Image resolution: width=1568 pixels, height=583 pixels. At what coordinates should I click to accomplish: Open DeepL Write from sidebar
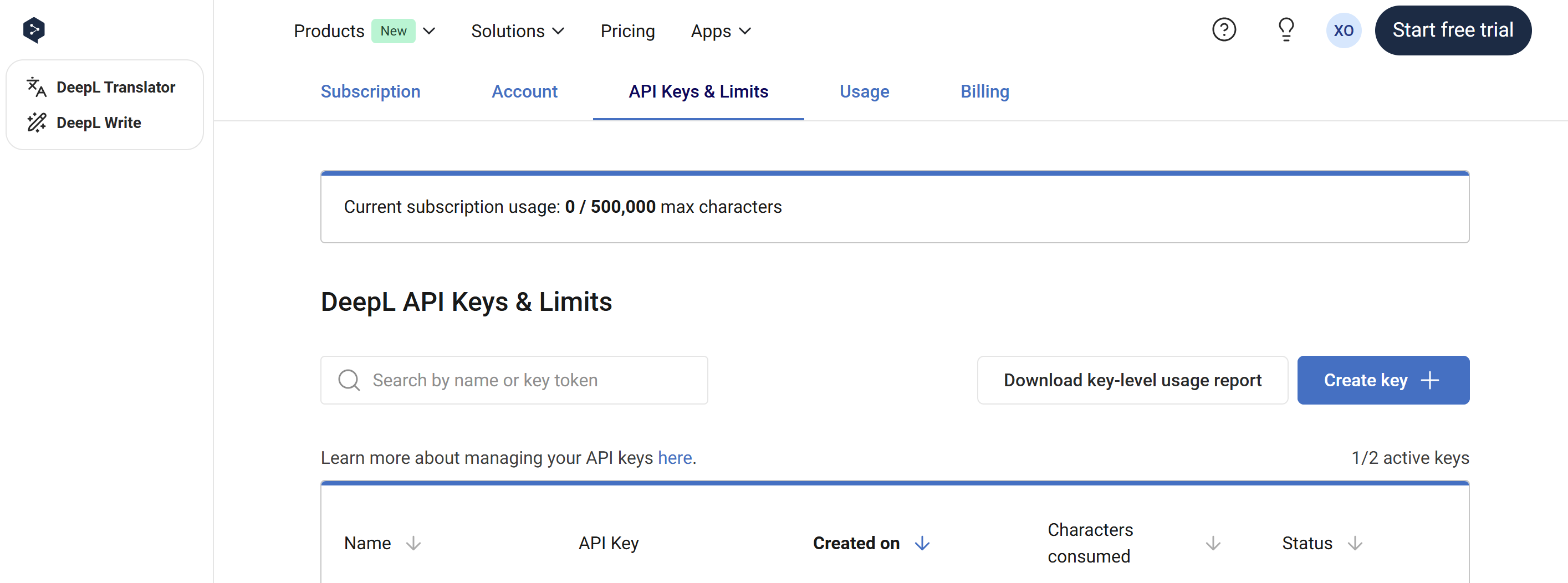pyautogui.click(x=98, y=122)
